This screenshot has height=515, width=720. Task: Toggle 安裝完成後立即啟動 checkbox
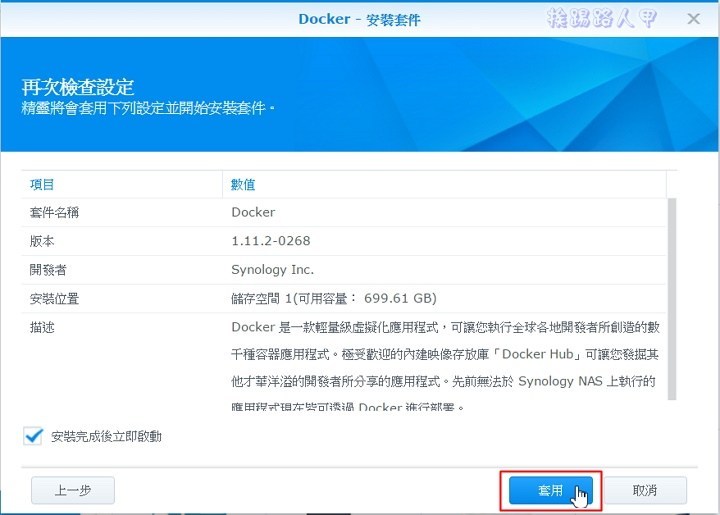click(34, 436)
